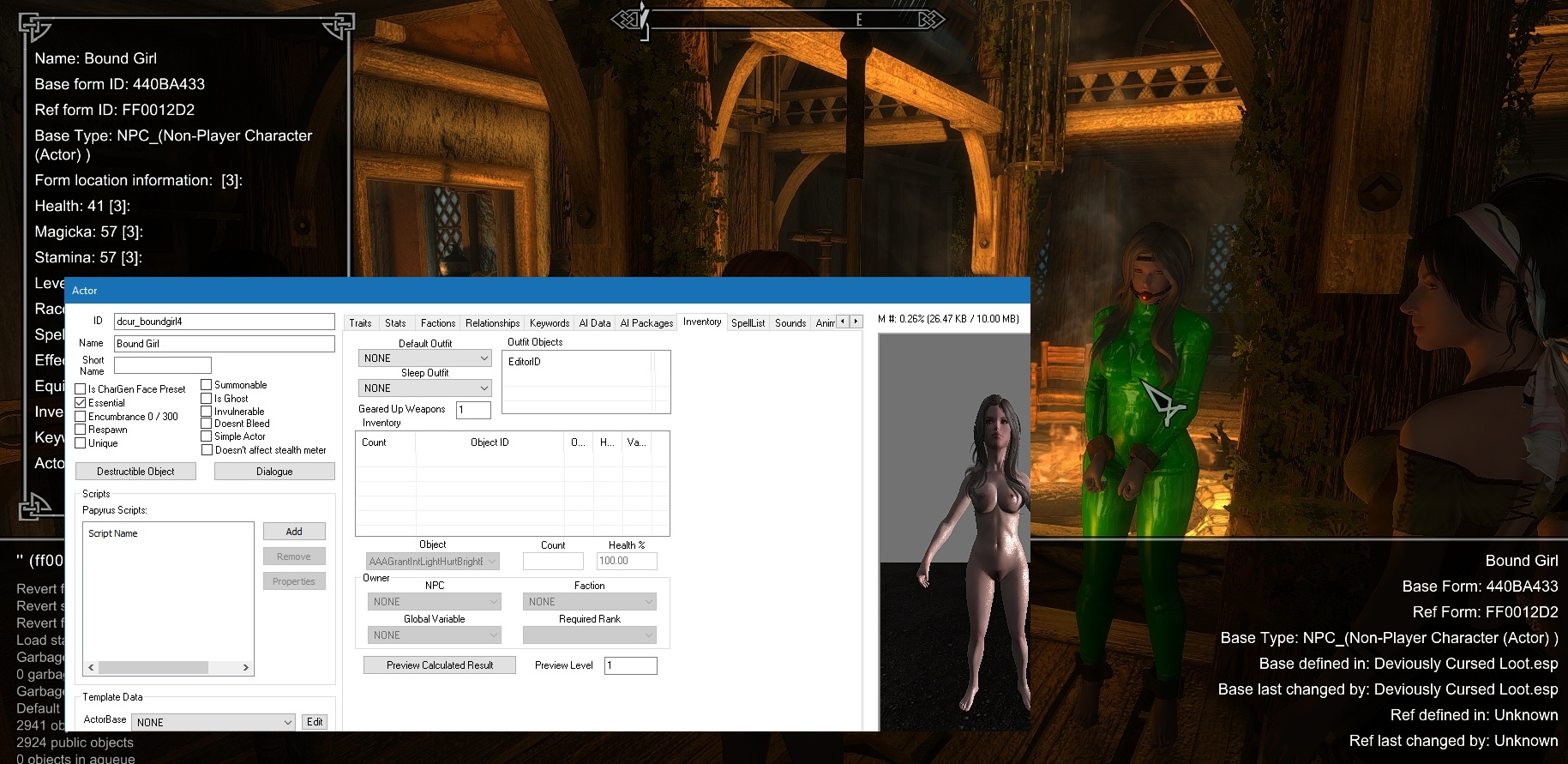This screenshot has width=1568, height=764.
Task: Switch to the SpellList tab
Action: pyautogui.click(x=748, y=323)
